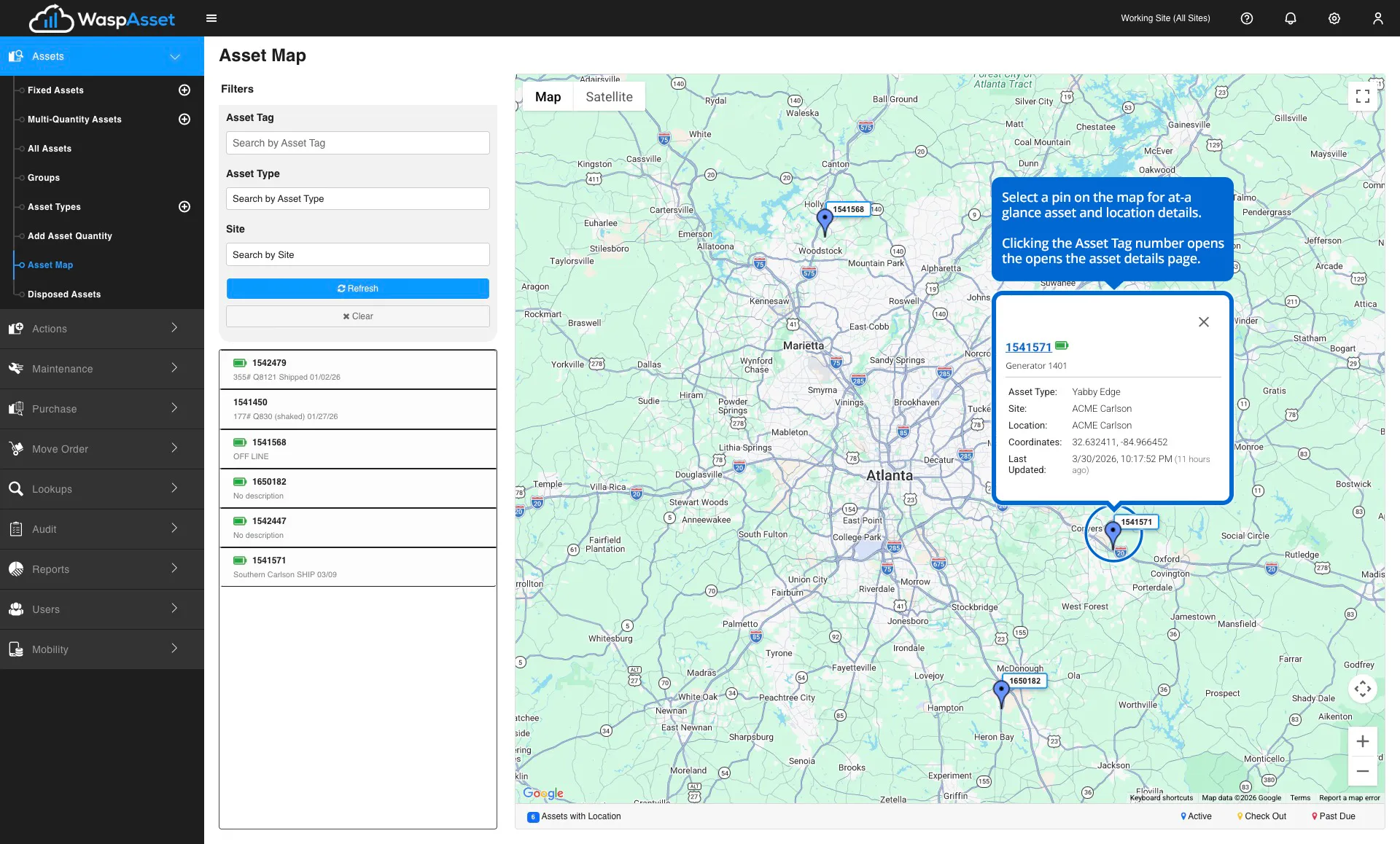Open the notifications bell

(1291, 18)
